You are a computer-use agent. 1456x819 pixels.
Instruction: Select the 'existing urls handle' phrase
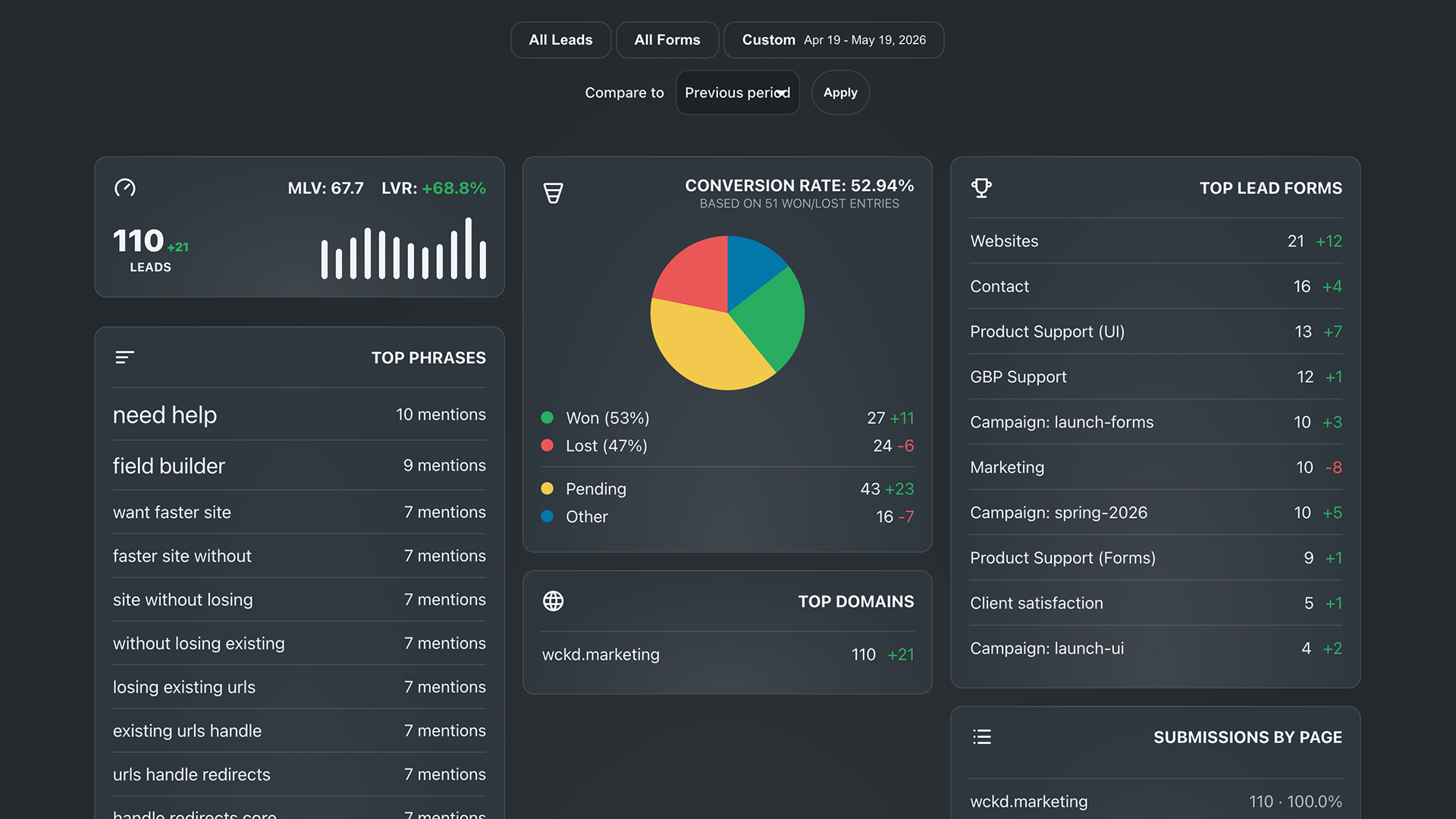click(300, 731)
